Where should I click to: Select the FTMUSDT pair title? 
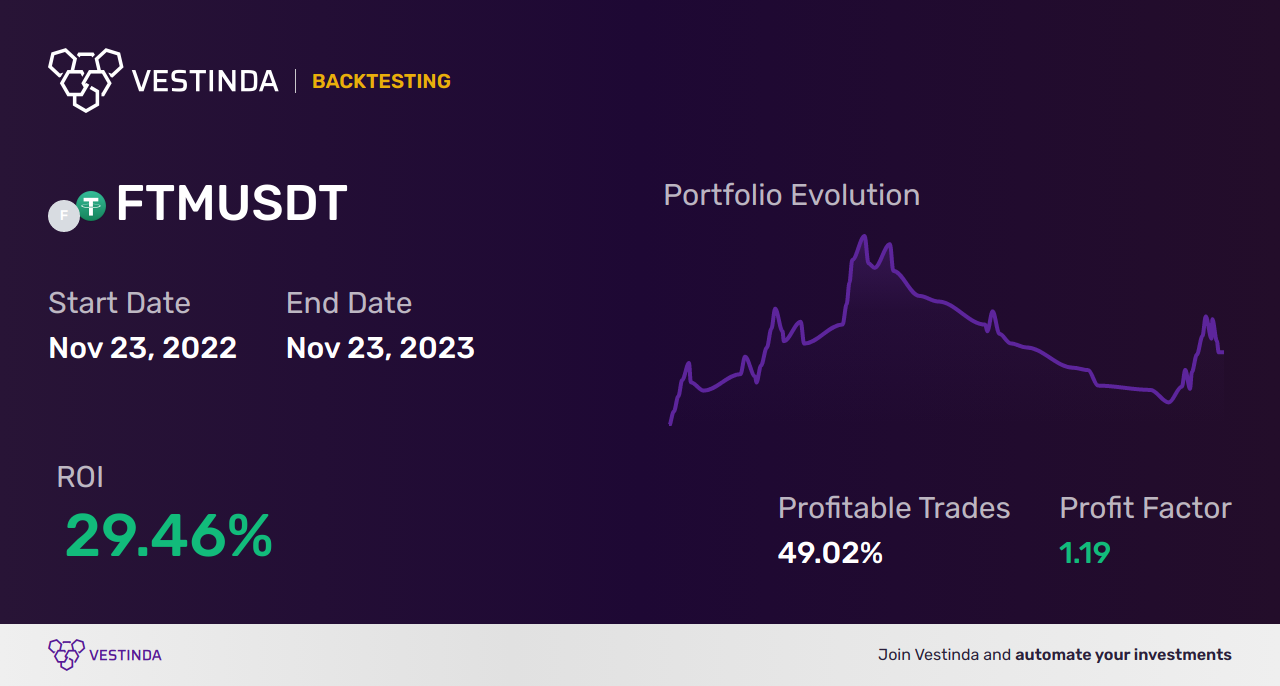point(231,204)
